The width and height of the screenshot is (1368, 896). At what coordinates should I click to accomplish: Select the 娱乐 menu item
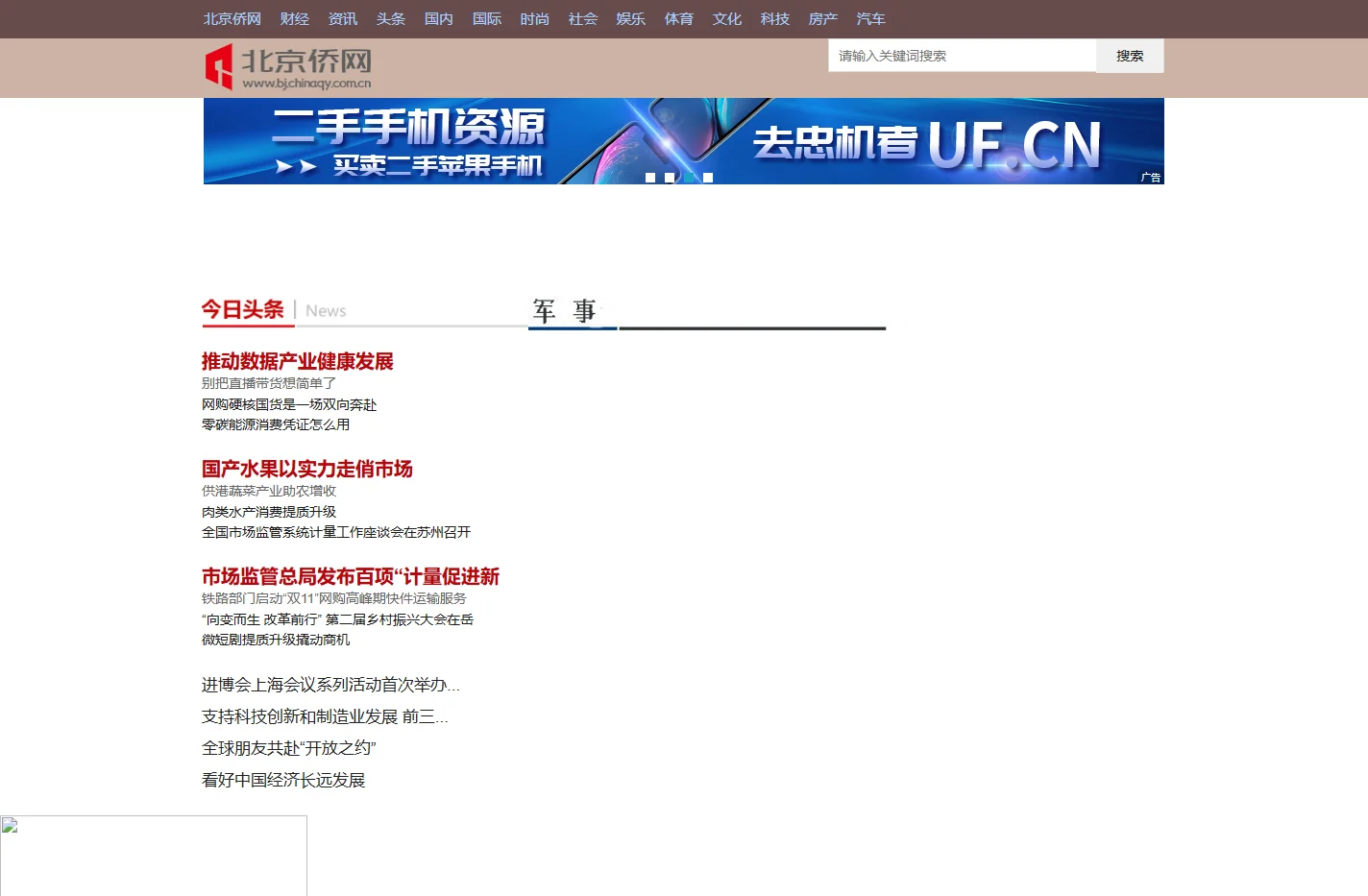click(630, 19)
